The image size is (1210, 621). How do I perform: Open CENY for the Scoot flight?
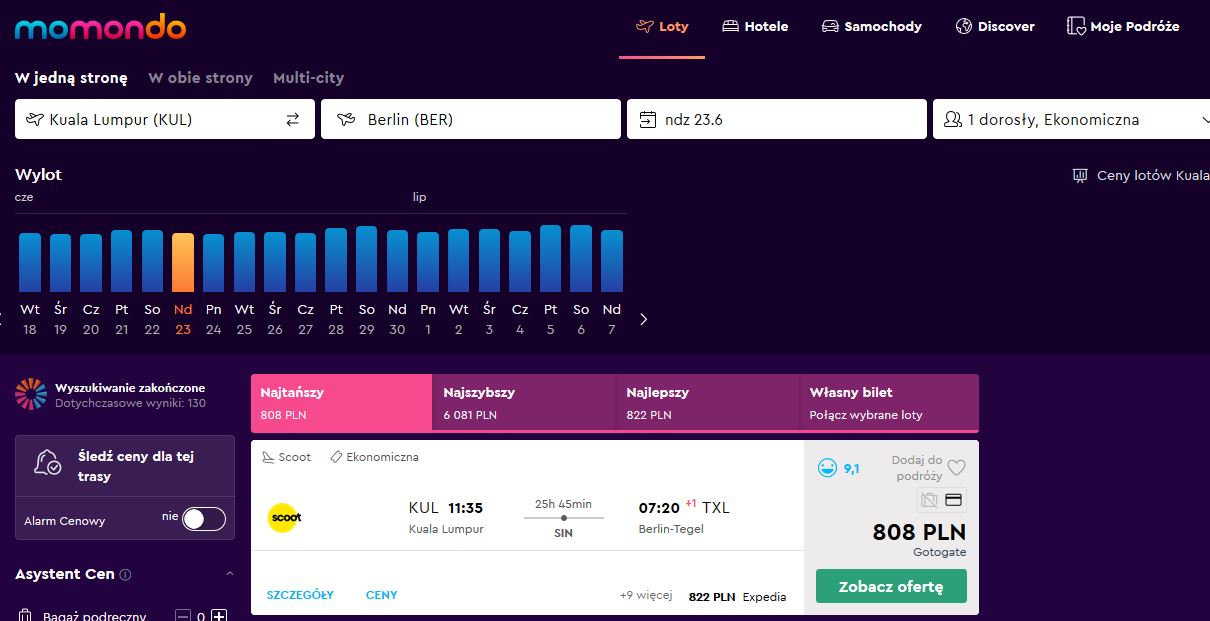click(x=382, y=595)
